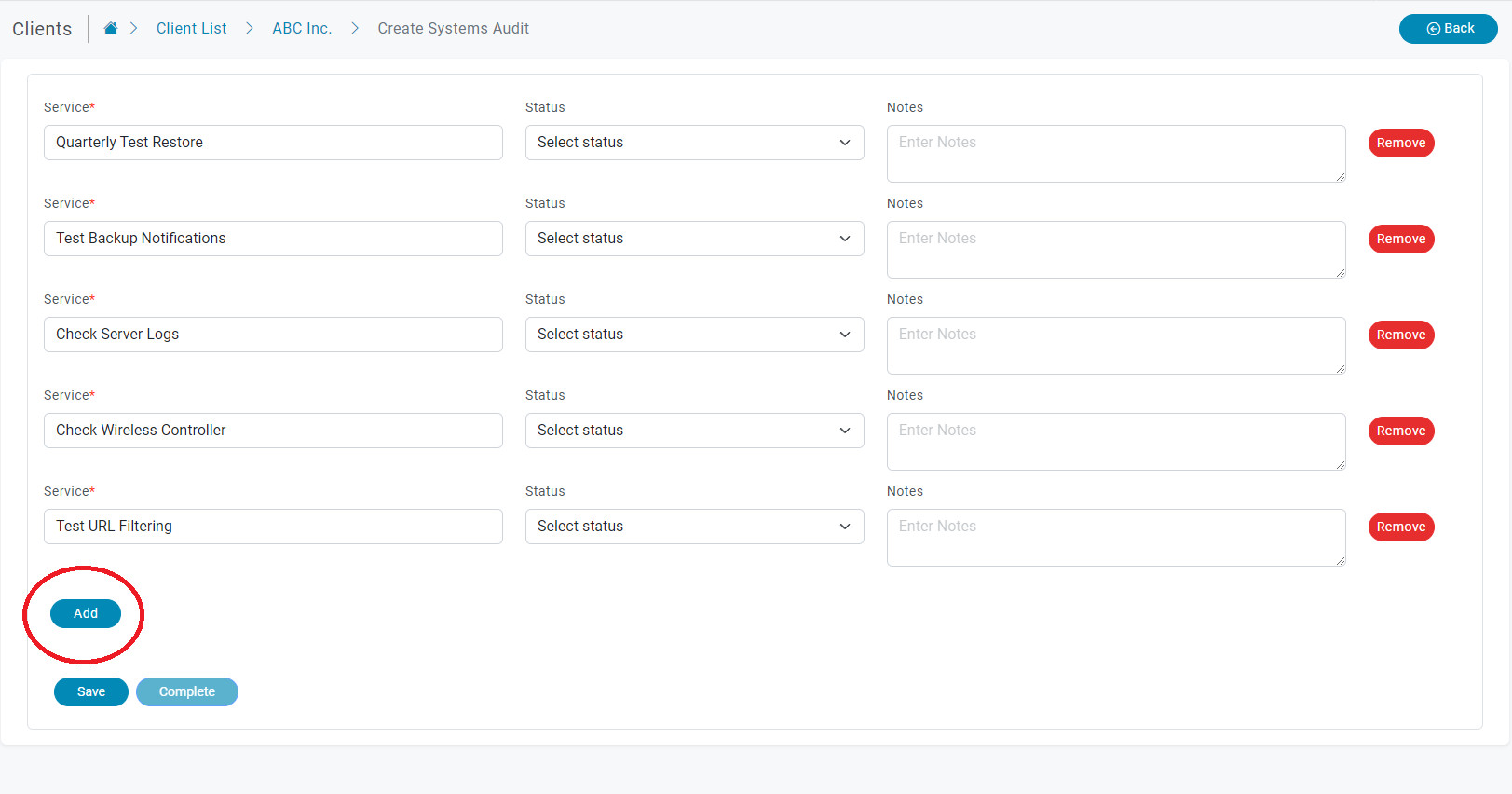This screenshot has height=794, width=1512.
Task: Remove the Quarterly Test Restore row
Action: tap(1400, 143)
